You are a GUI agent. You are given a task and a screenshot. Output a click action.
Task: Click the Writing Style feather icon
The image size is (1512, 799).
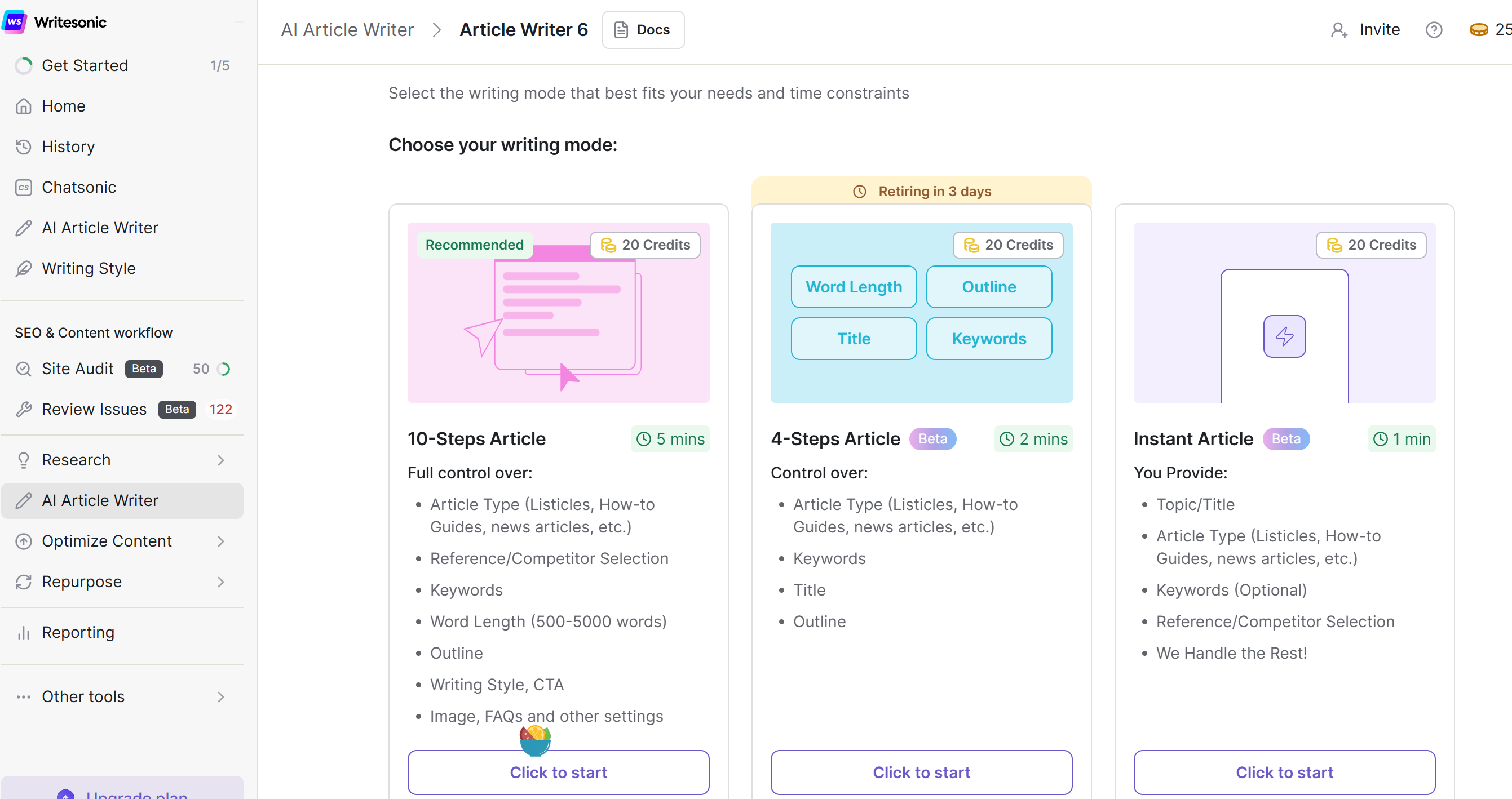click(24, 269)
